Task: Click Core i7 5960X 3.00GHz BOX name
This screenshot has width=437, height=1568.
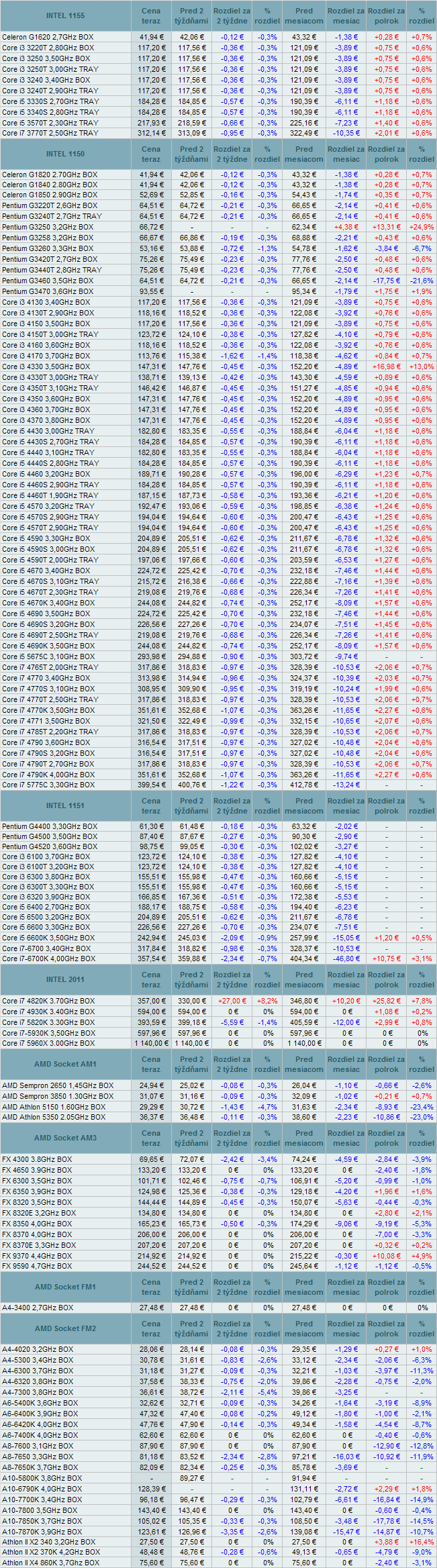Action: click(x=48, y=1043)
